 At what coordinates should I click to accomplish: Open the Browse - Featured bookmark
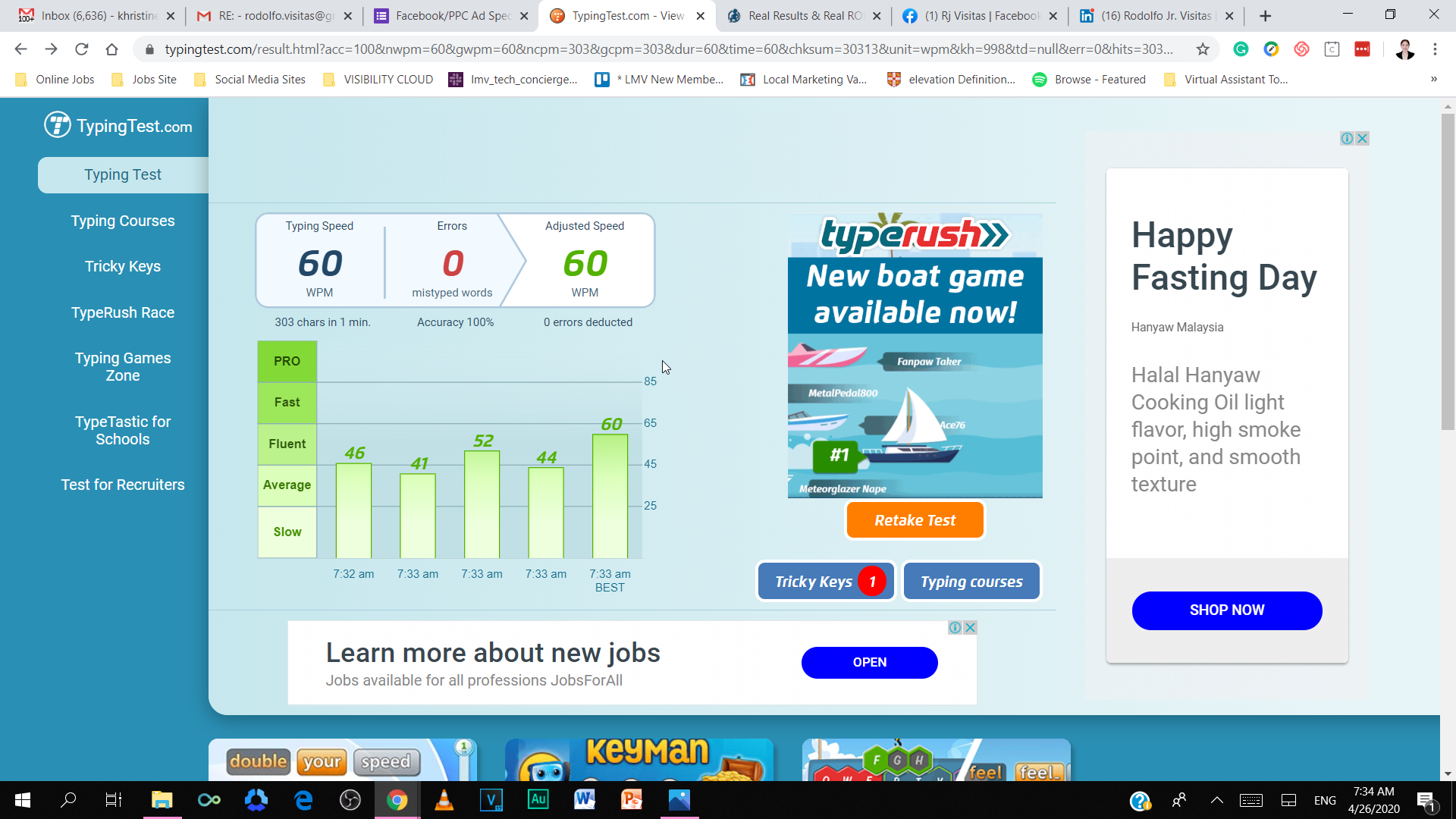[1090, 80]
